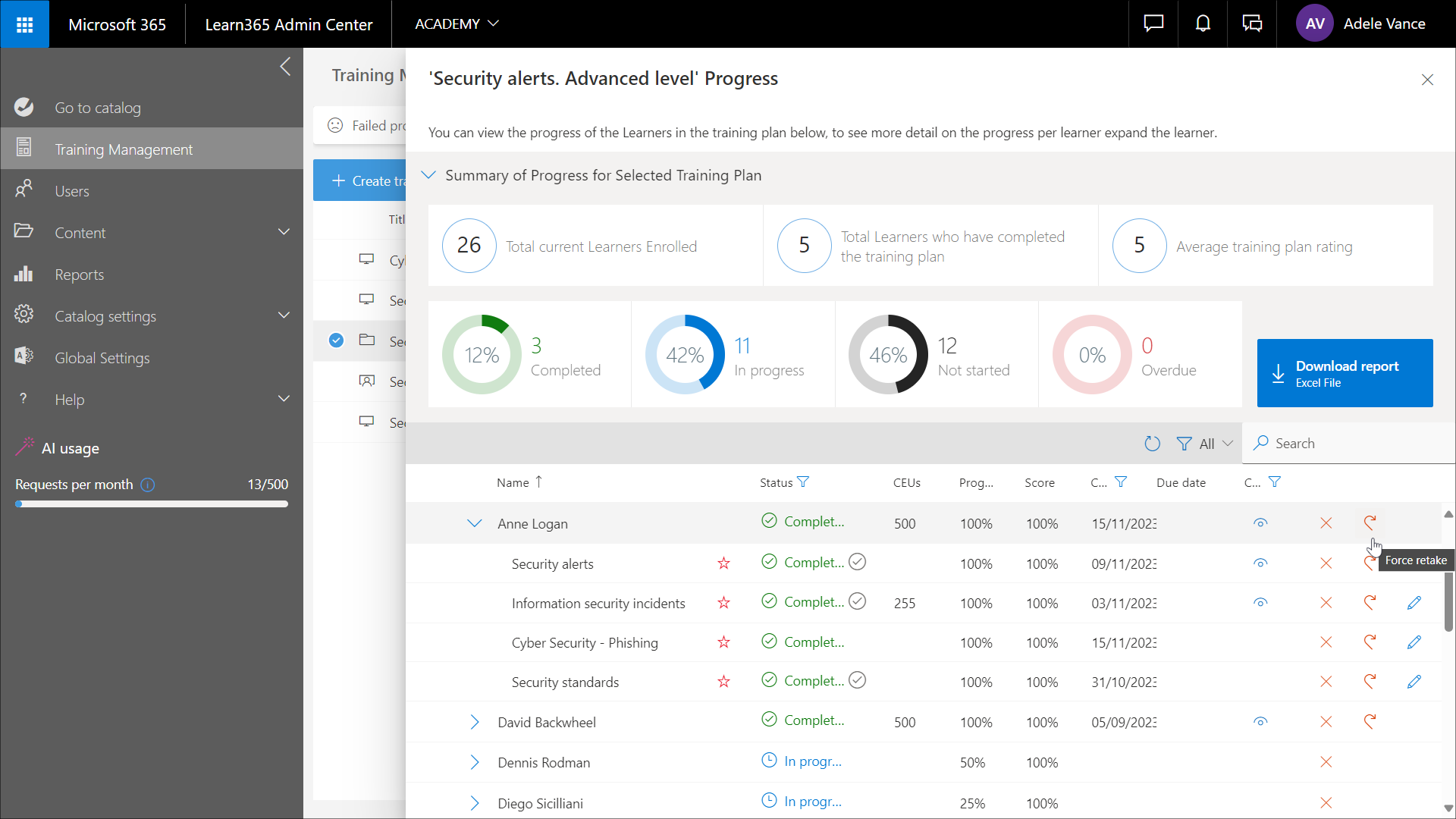The image size is (1456, 819).
Task: Collapse Anne Logan learner details
Action: click(x=475, y=523)
